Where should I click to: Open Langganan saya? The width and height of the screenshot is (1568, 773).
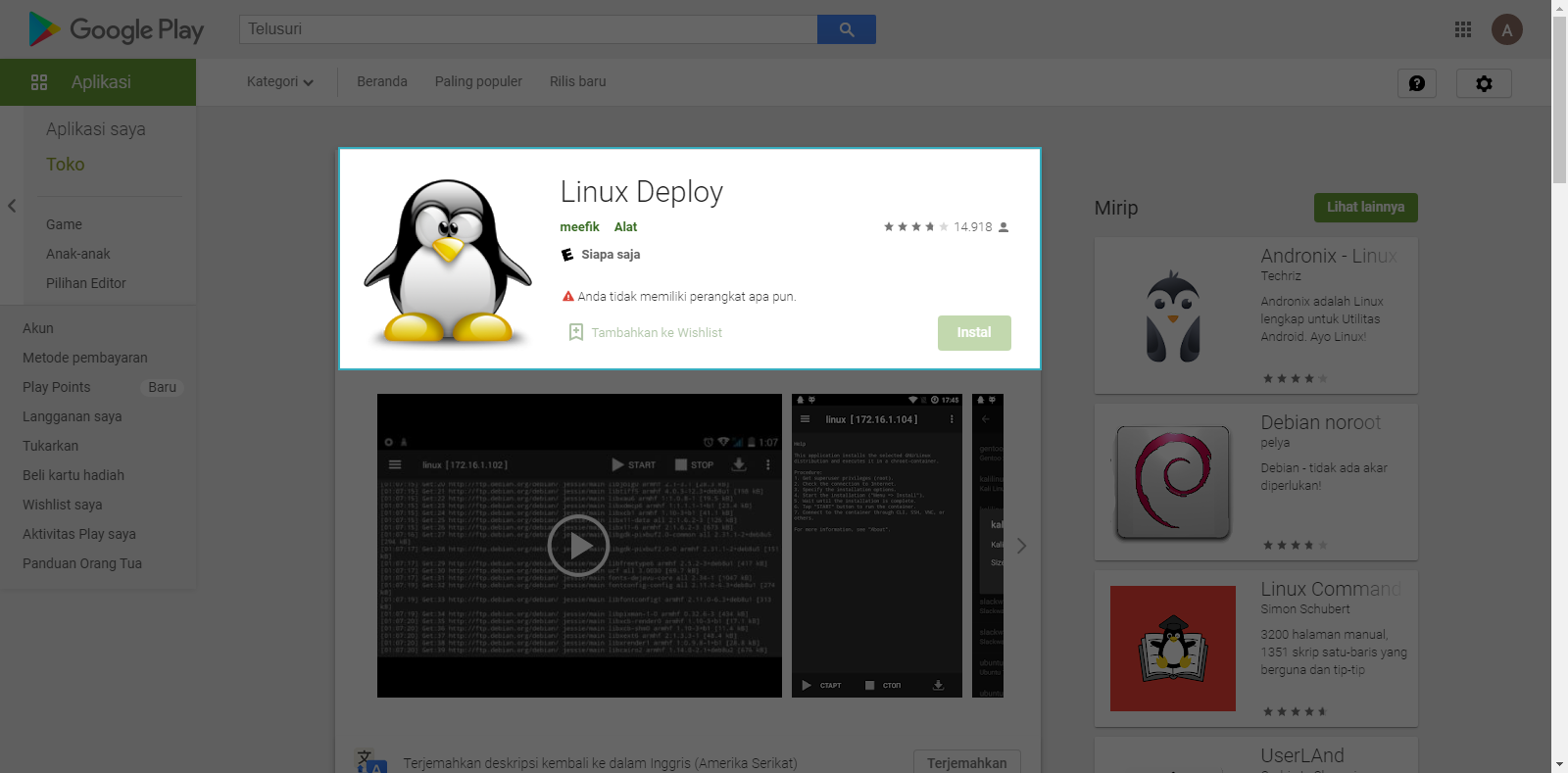coord(73,416)
